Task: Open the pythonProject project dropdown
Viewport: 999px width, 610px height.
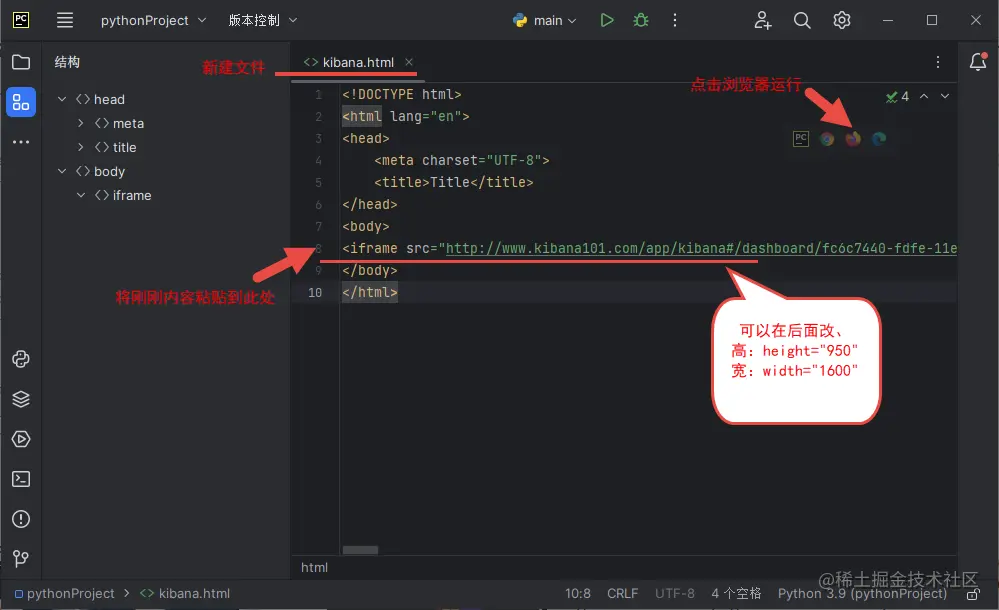Action: (154, 20)
